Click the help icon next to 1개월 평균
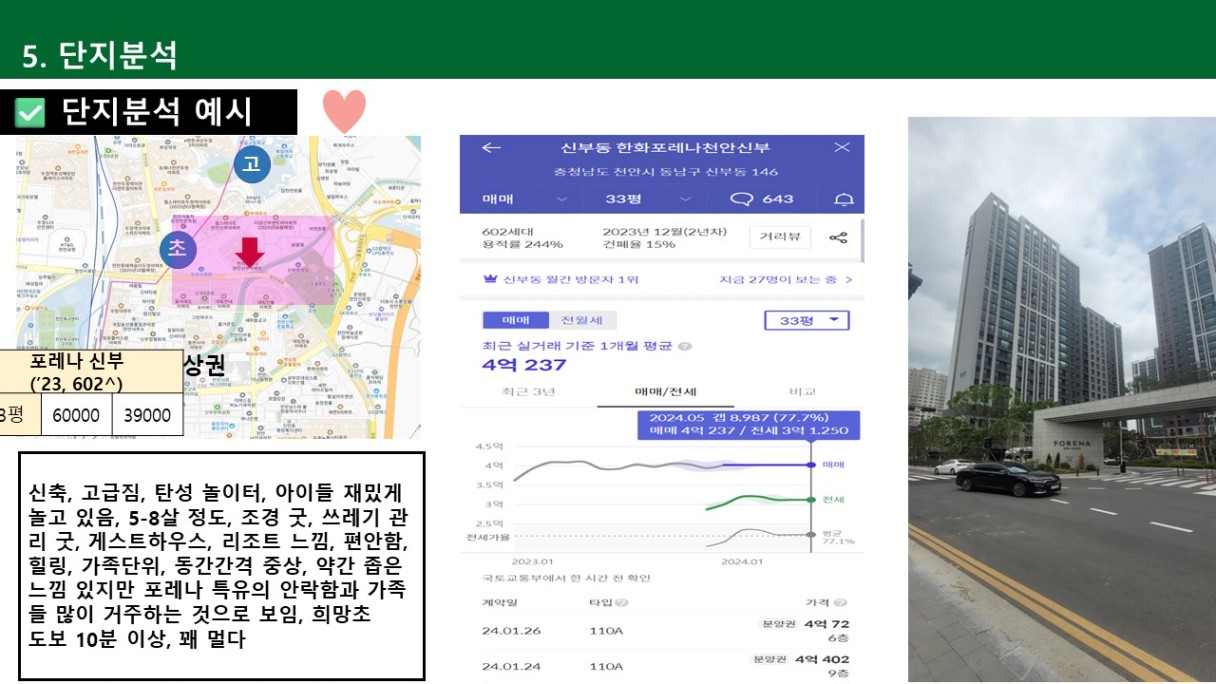This screenshot has height=684, width=1216. click(685, 346)
